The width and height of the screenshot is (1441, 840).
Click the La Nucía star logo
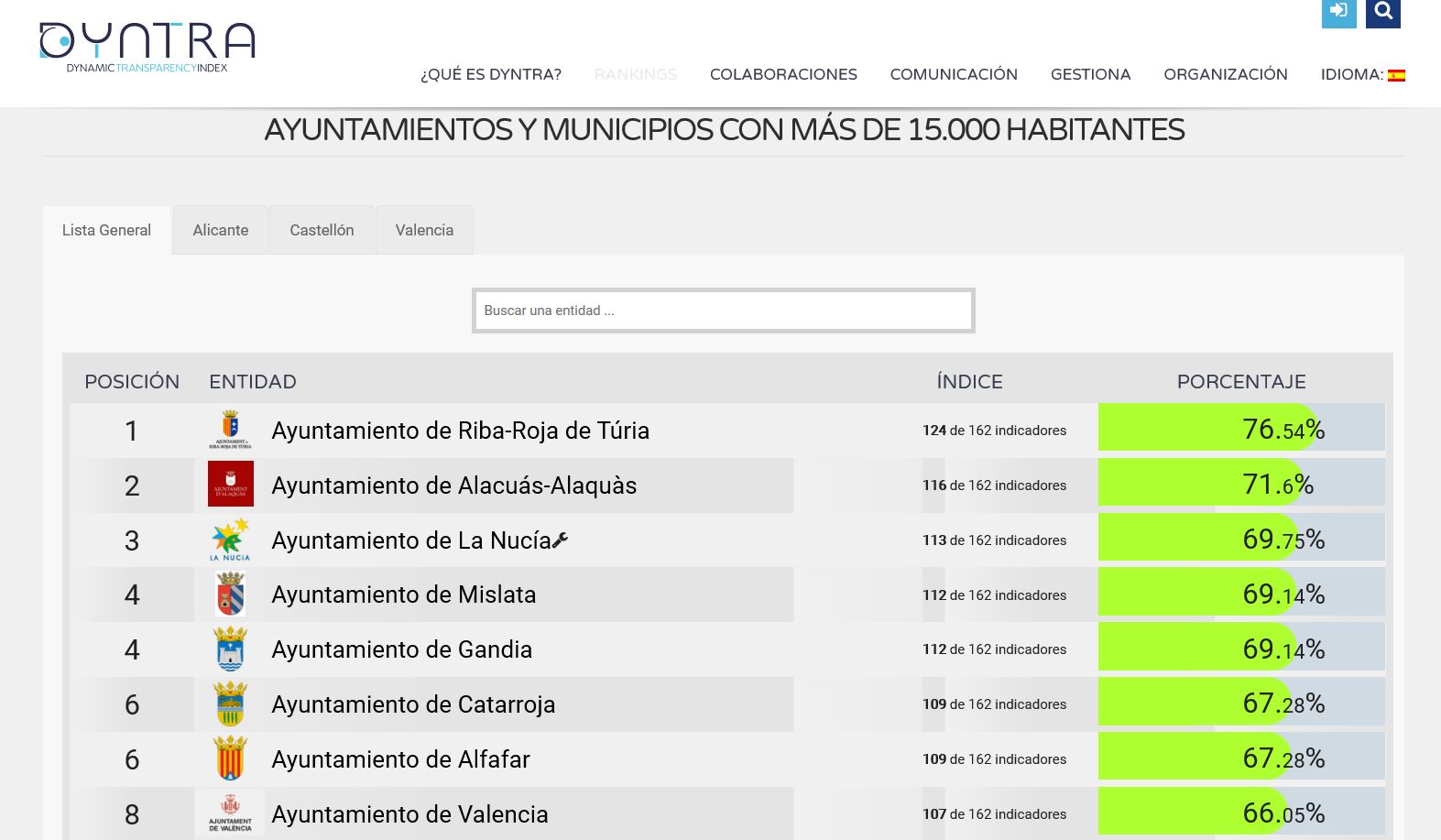pyautogui.click(x=230, y=540)
